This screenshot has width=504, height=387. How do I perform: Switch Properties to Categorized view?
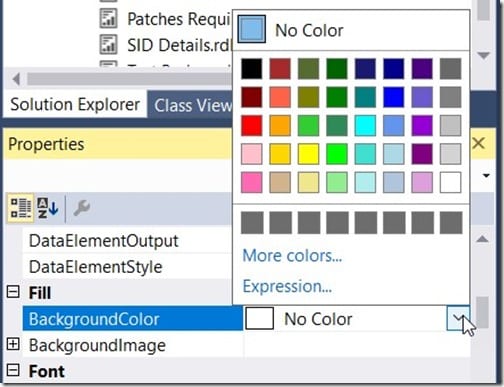[x=21, y=208]
